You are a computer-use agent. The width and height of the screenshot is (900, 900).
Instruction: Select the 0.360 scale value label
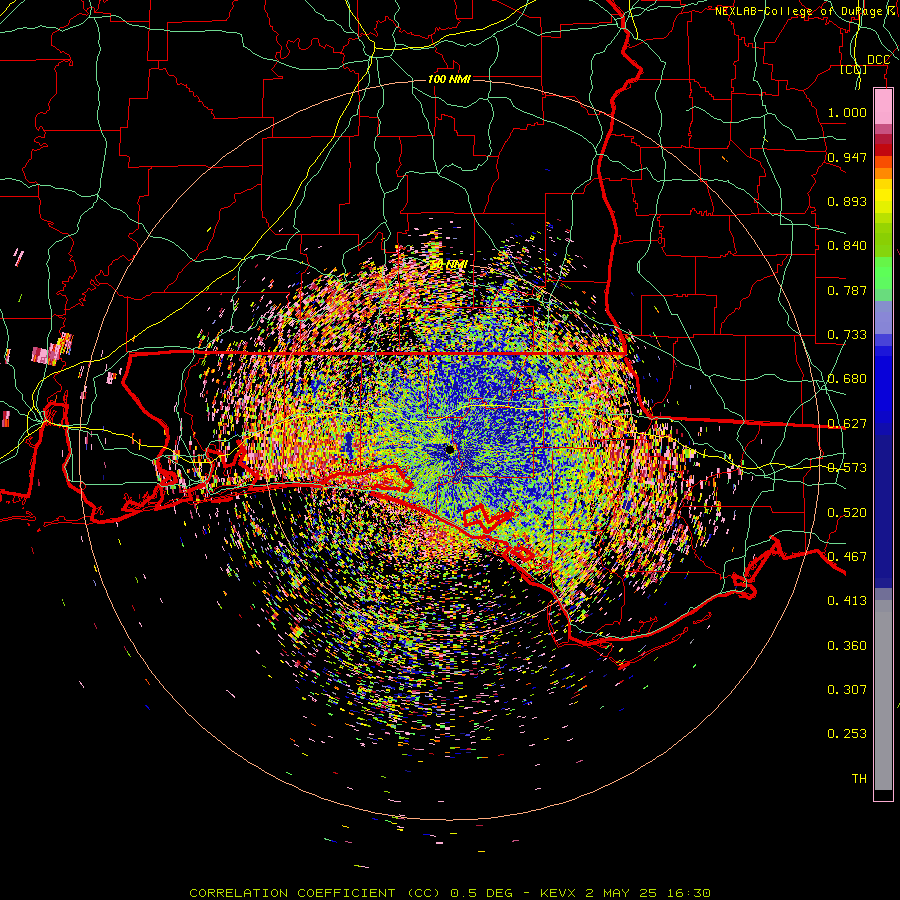click(847, 646)
